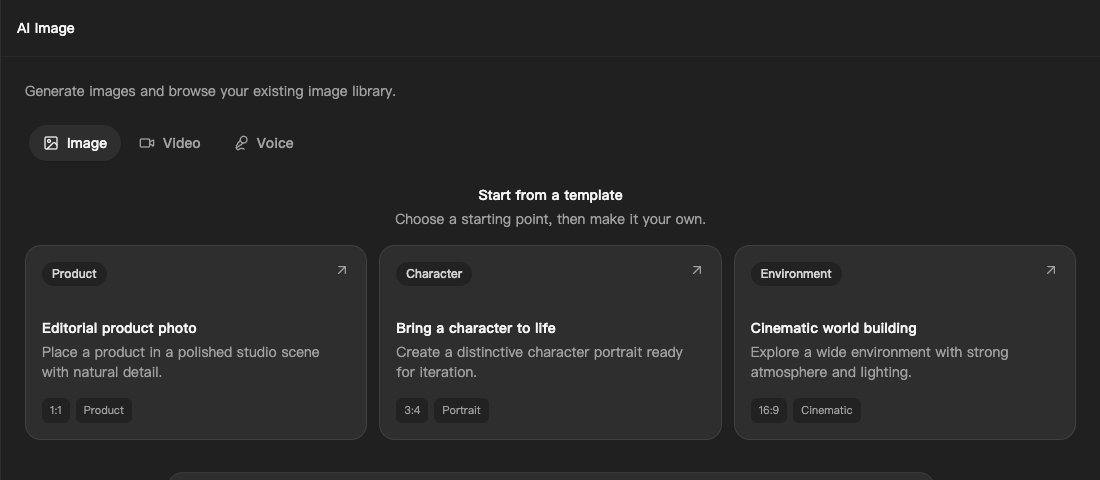Select the Product category badge
The width and height of the screenshot is (1100, 480).
tap(74, 274)
